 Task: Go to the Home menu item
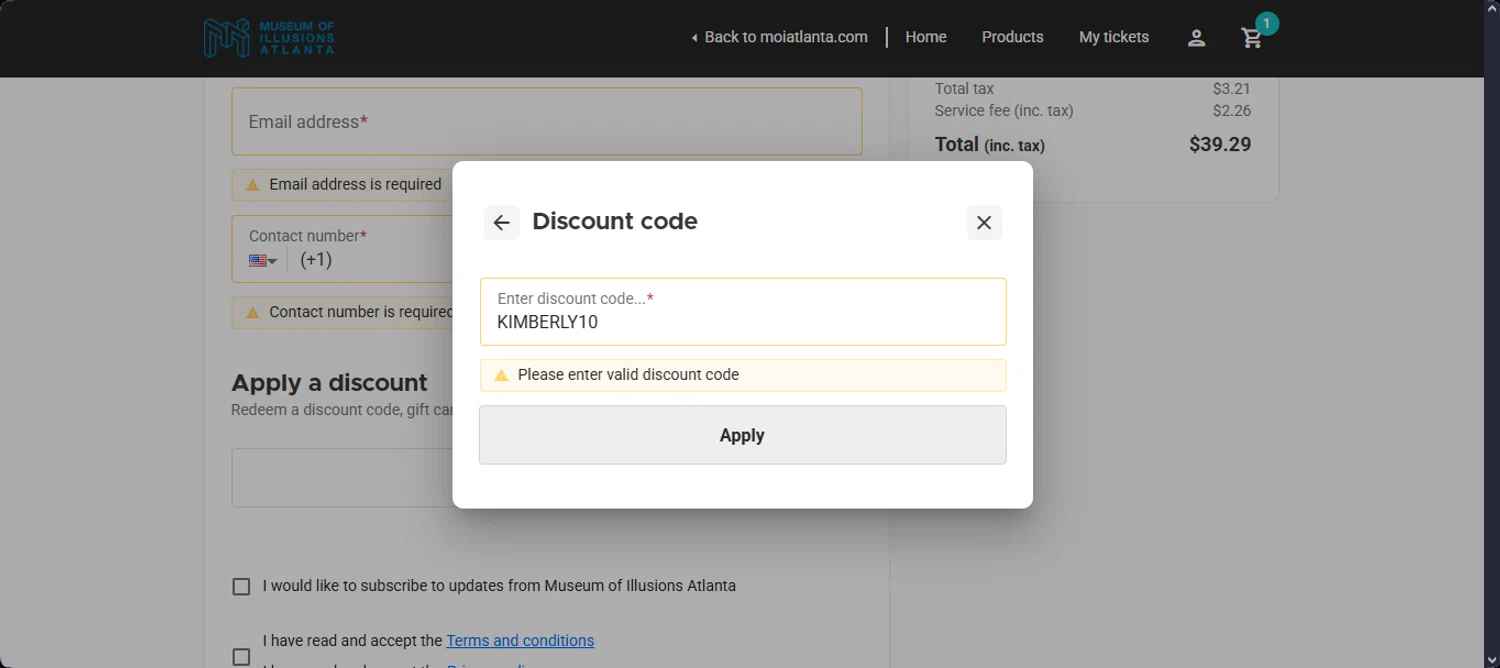926,37
